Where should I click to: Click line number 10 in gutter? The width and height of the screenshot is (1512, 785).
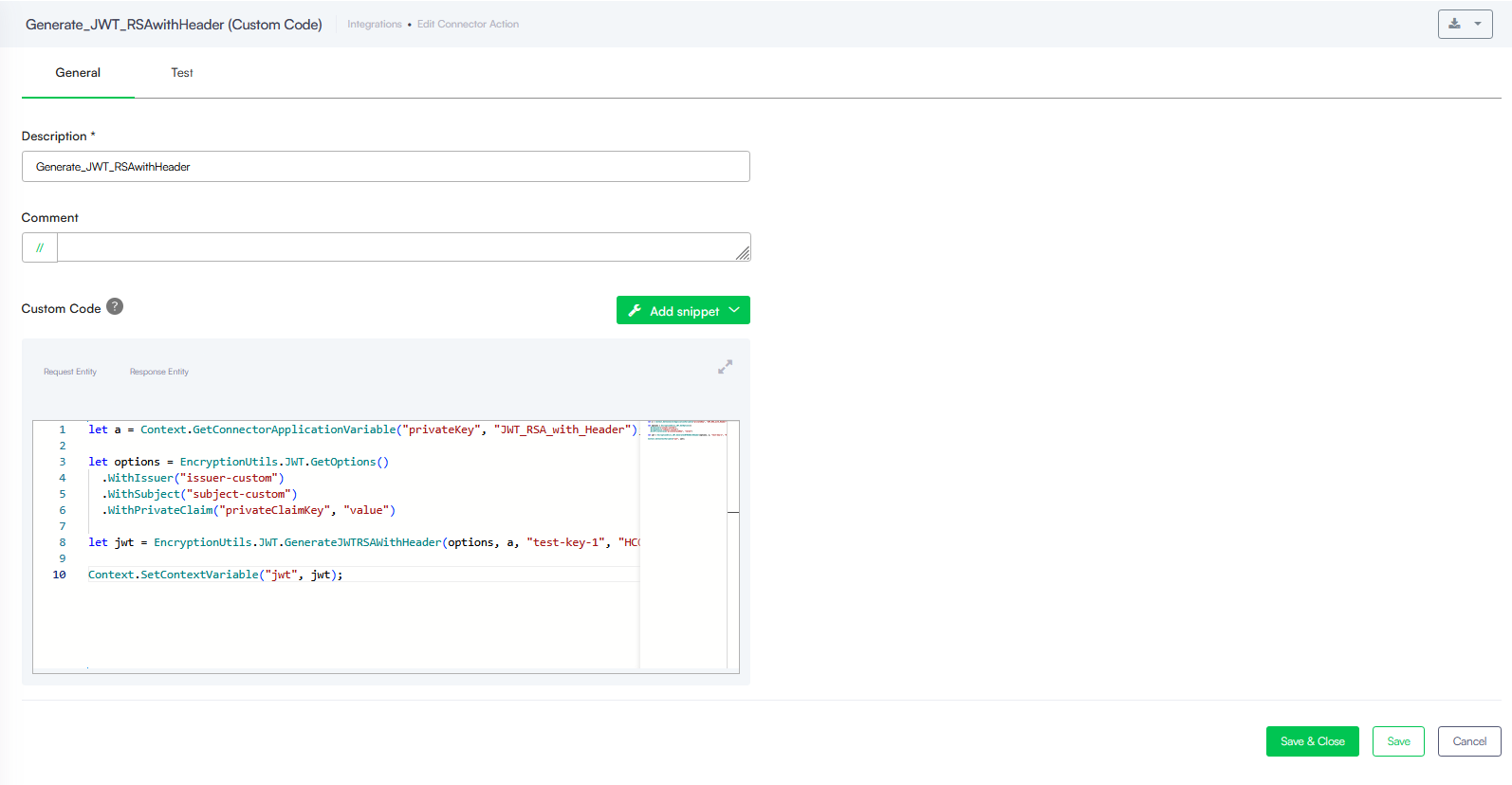point(59,575)
